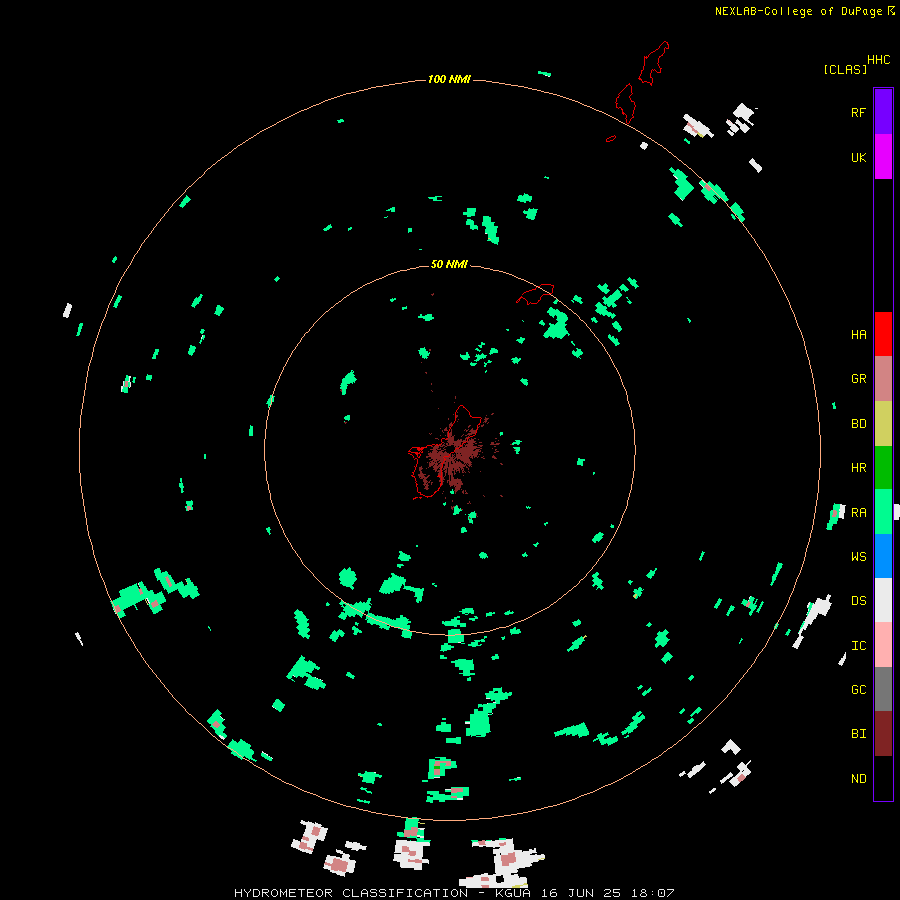Click the BI legend label
This screenshot has width=900, height=900.
tap(858, 734)
